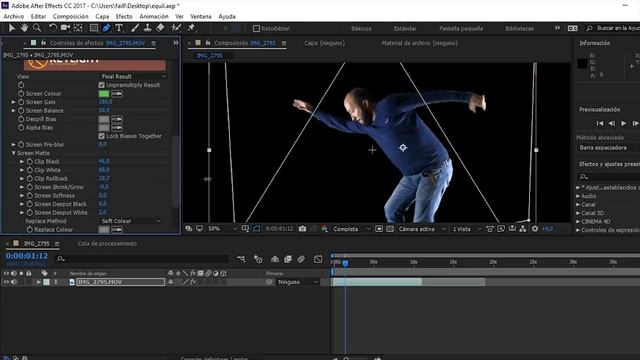Use Despill Bias eyedropper
The image size is (640, 360).
(117, 119)
